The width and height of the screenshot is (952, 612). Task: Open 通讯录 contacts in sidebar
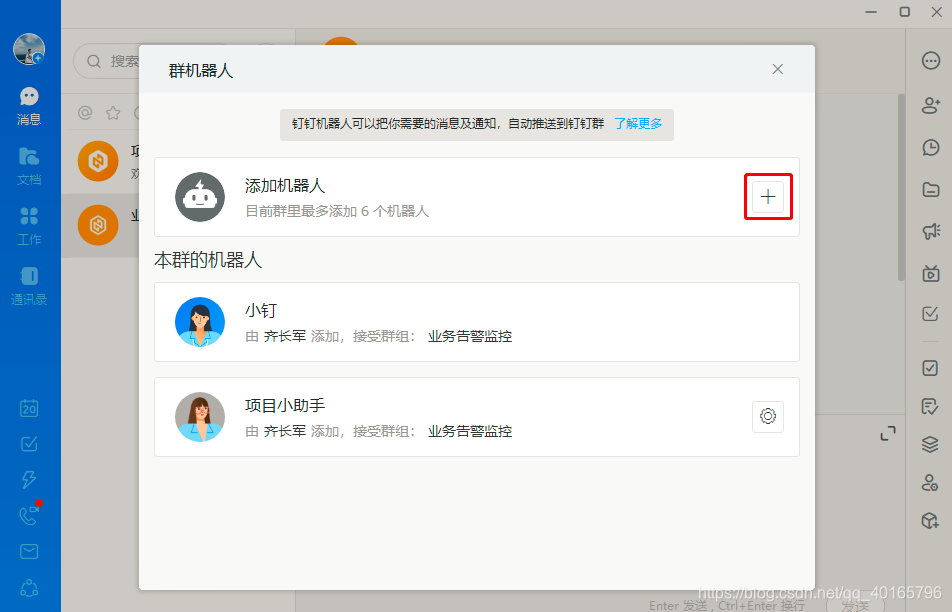pos(29,285)
